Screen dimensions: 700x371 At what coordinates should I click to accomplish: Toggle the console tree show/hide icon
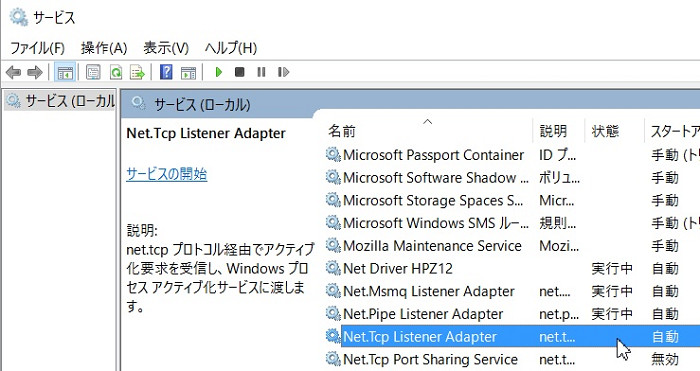click(x=65, y=72)
